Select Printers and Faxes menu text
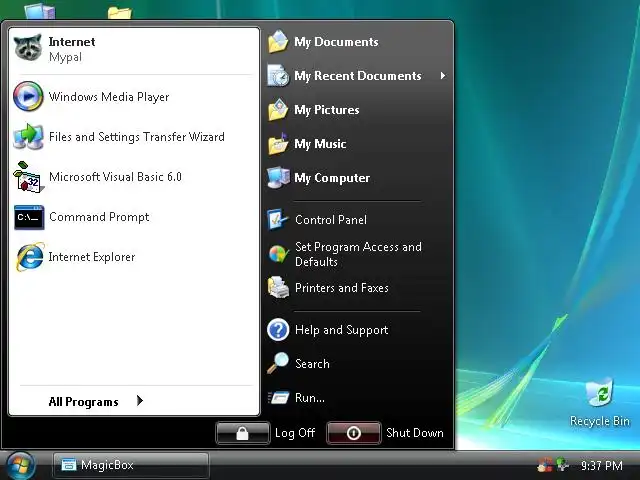640x480 pixels. 342,288
